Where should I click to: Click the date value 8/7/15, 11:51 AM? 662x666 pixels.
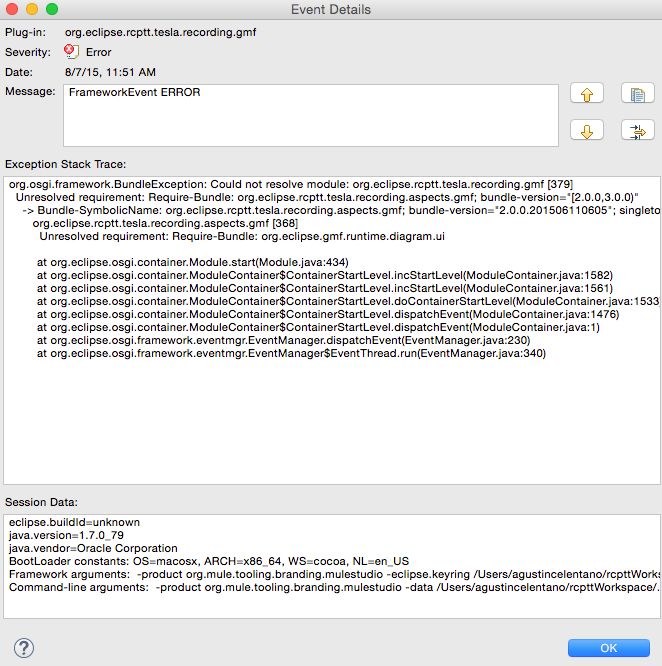(x=110, y=72)
